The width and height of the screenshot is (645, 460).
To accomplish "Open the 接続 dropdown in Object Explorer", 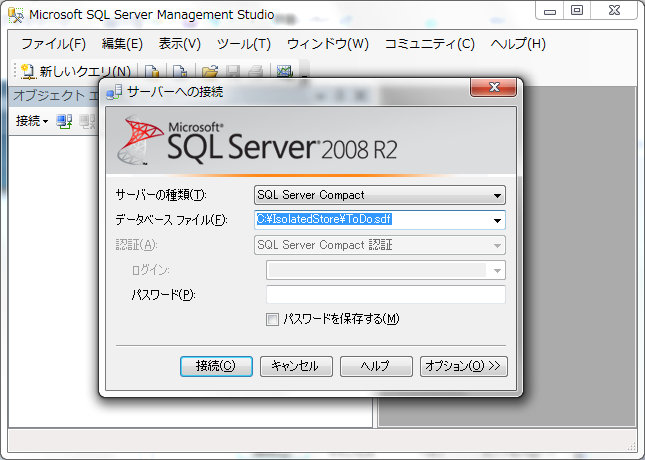I will (x=32, y=121).
